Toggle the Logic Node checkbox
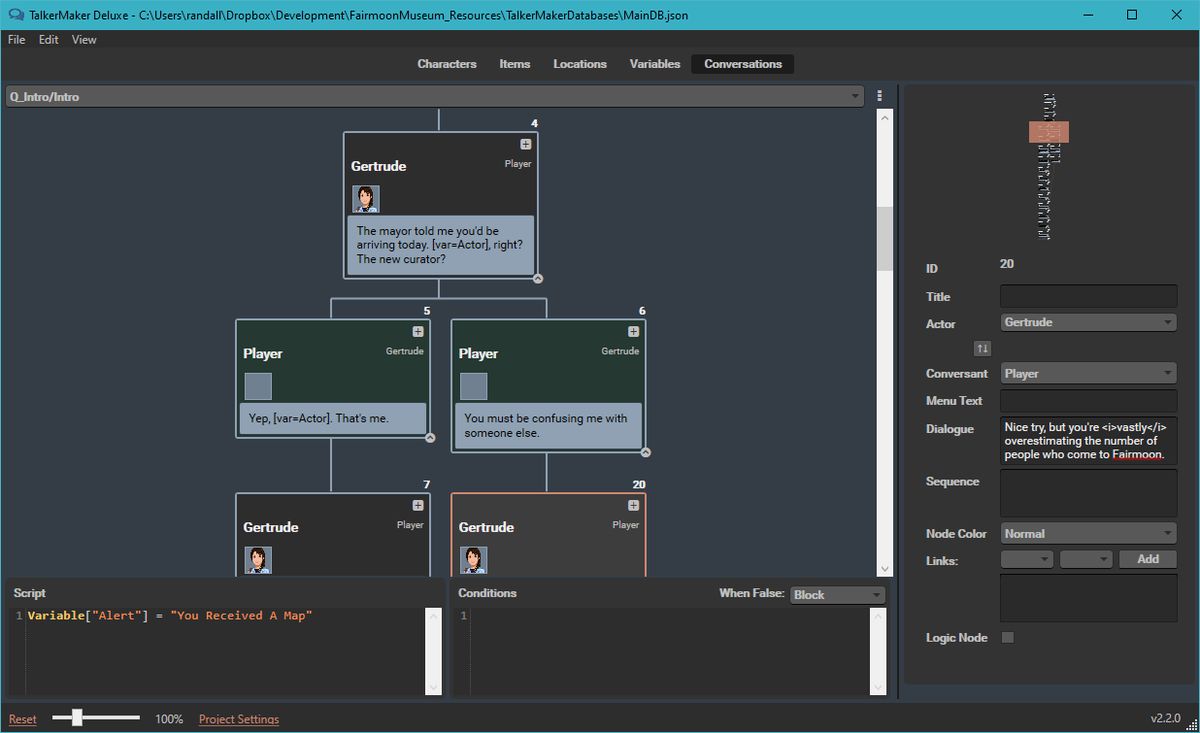 click(x=1007, y=637)
